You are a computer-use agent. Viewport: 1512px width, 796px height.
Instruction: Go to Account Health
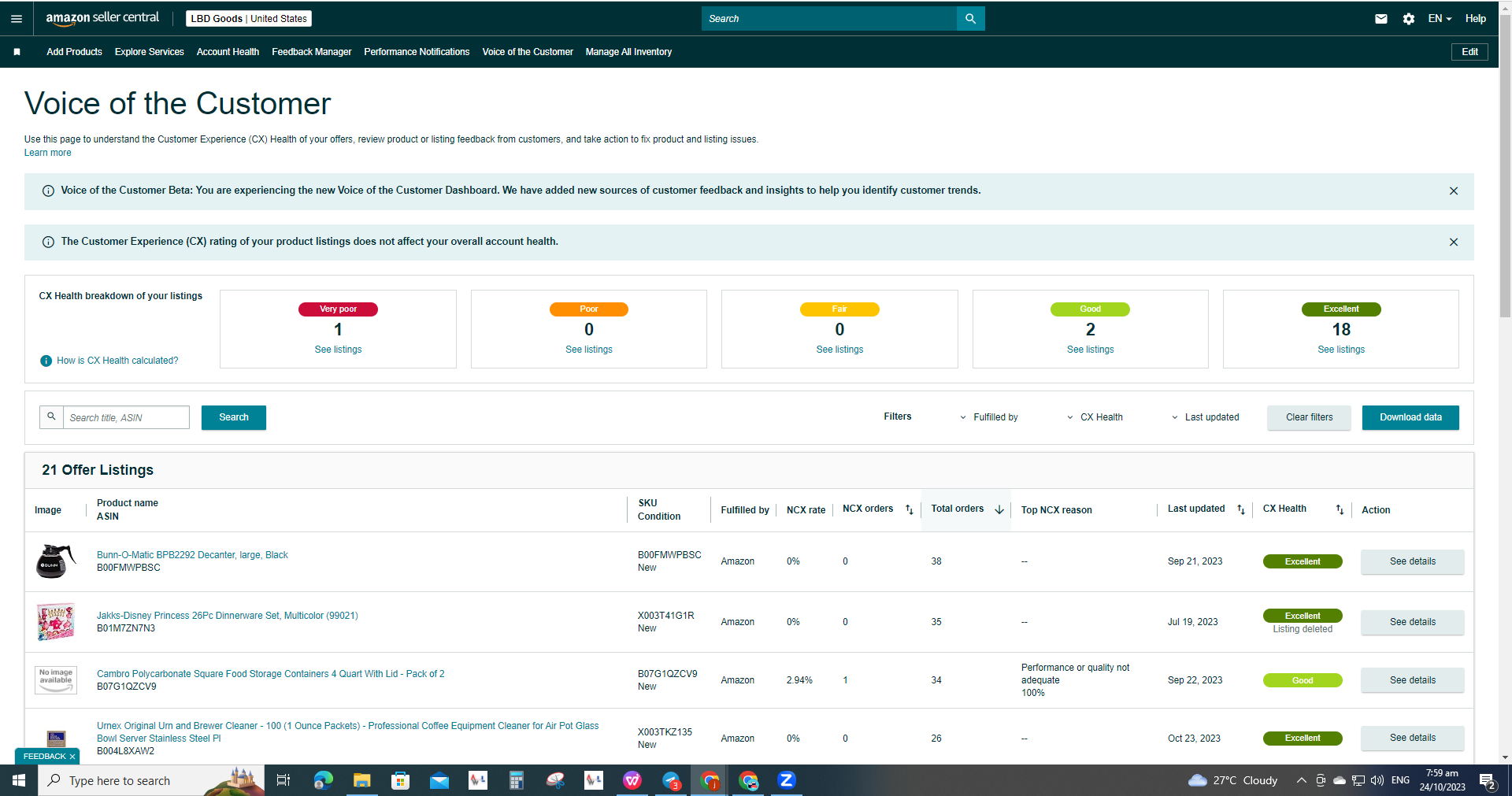pos(228,52)
